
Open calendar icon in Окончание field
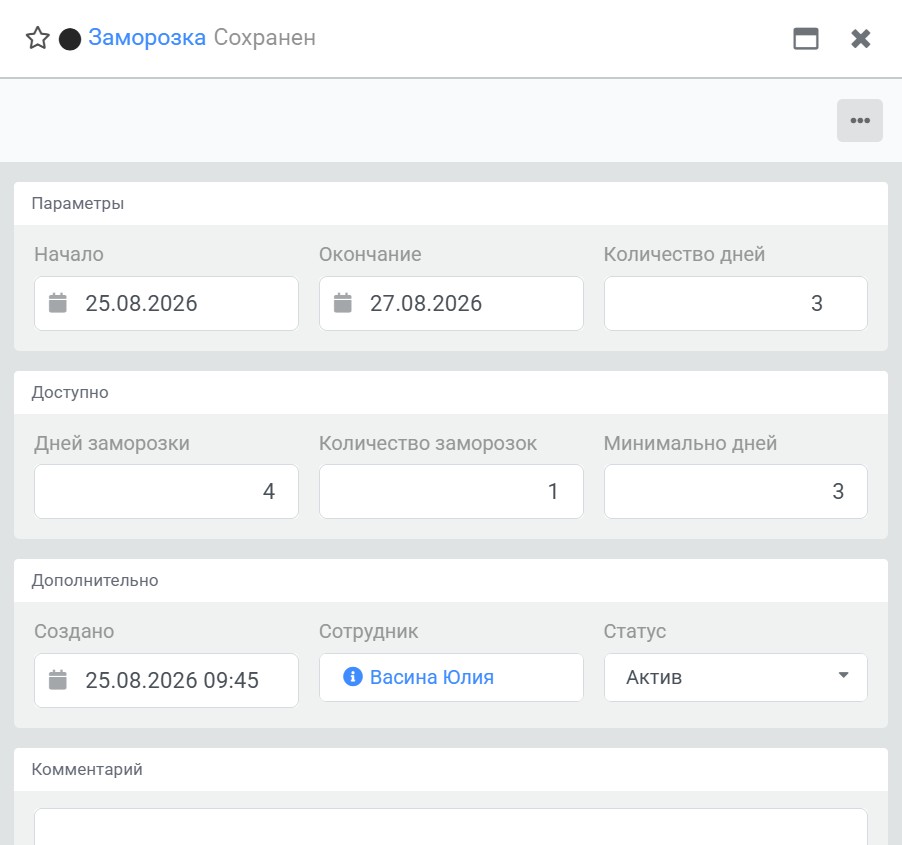point(343,303)
